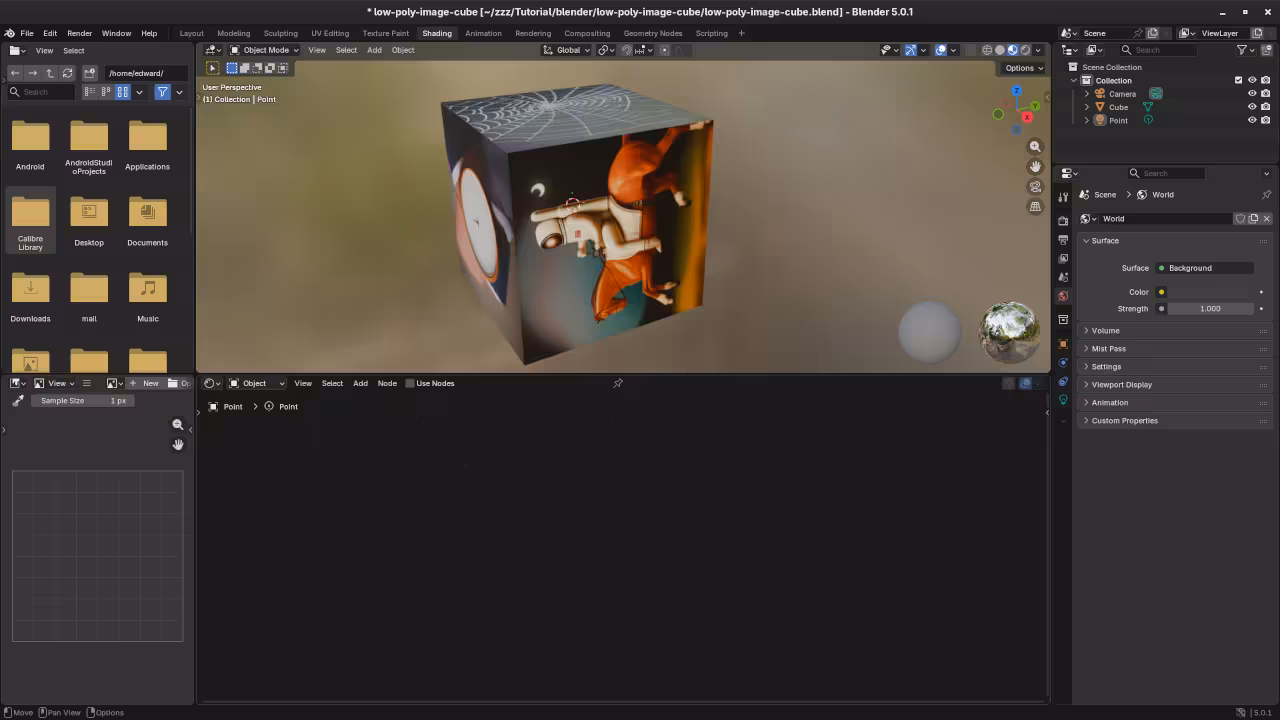The image size is (1280, 720).
Task: Activate the Box Select tool
Action: tap(233, 68)
